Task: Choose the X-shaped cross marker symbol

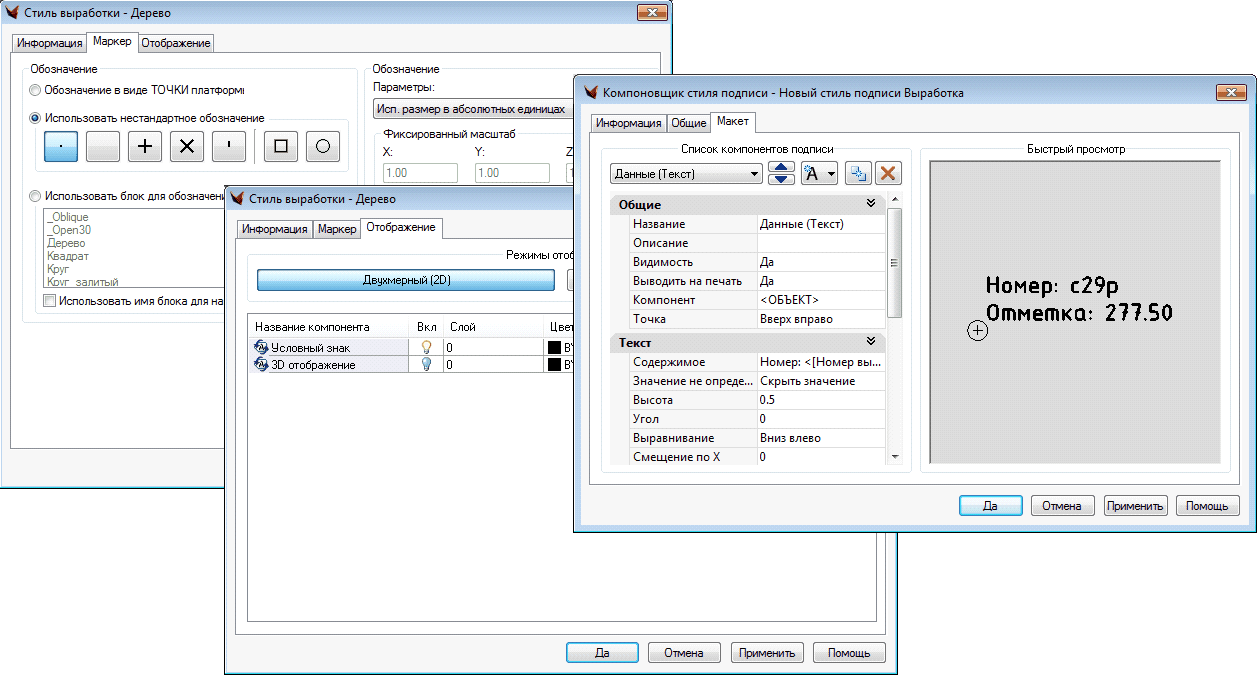Action: pos(186,146)
